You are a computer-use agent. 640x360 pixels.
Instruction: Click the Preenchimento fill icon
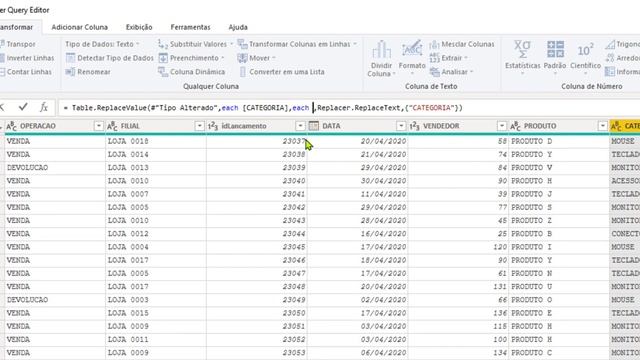pos(163,58)
